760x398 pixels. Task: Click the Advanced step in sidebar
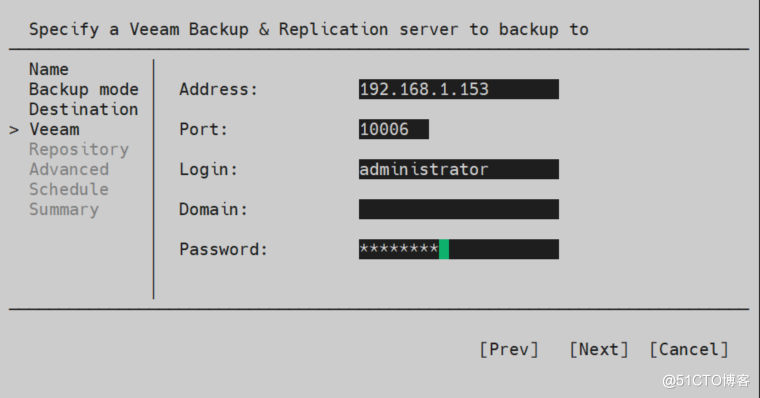(69, 169)
